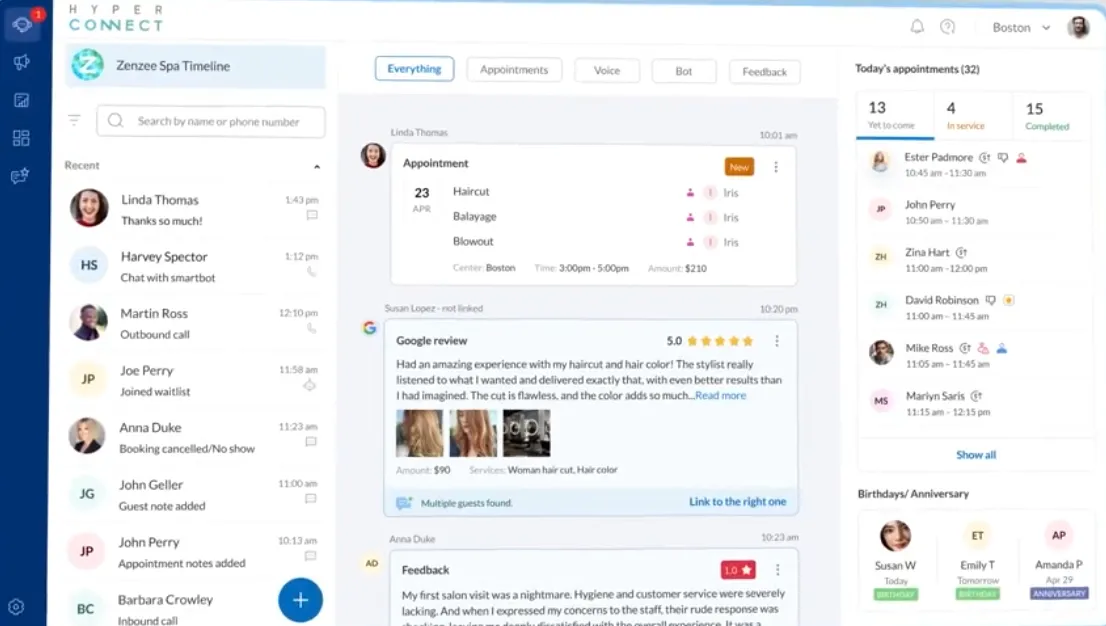
Task: Select the campaigns megaphone icon in sidebar
Action: (21, 63)
